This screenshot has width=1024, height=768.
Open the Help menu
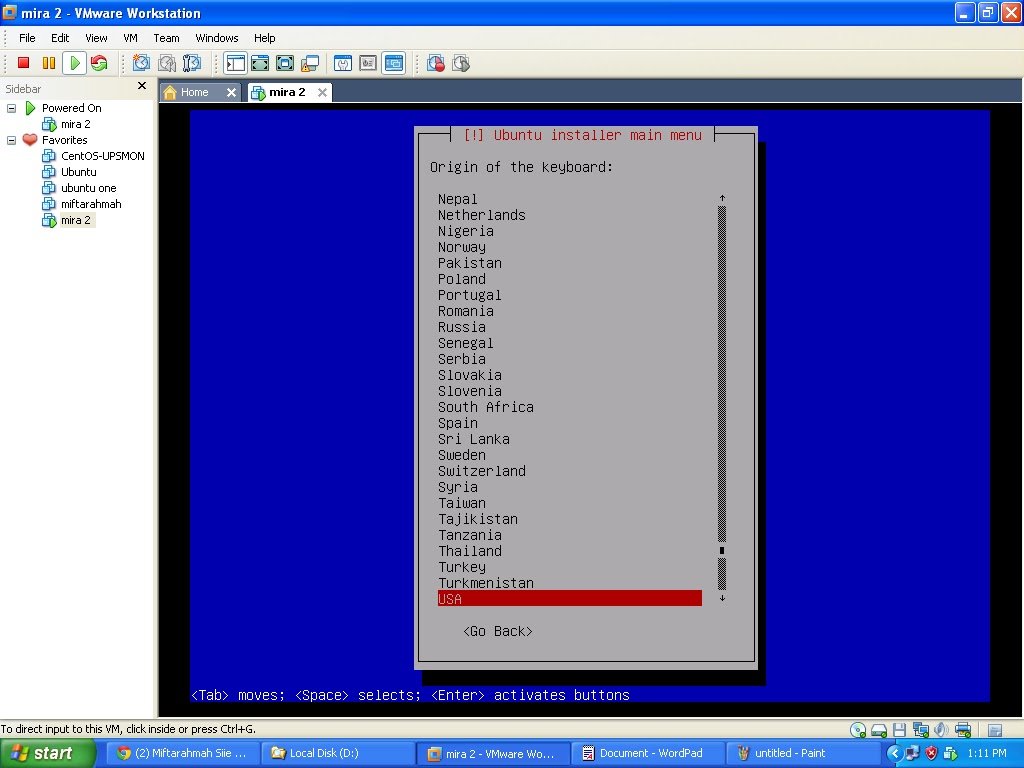click(x=264, y=38)
